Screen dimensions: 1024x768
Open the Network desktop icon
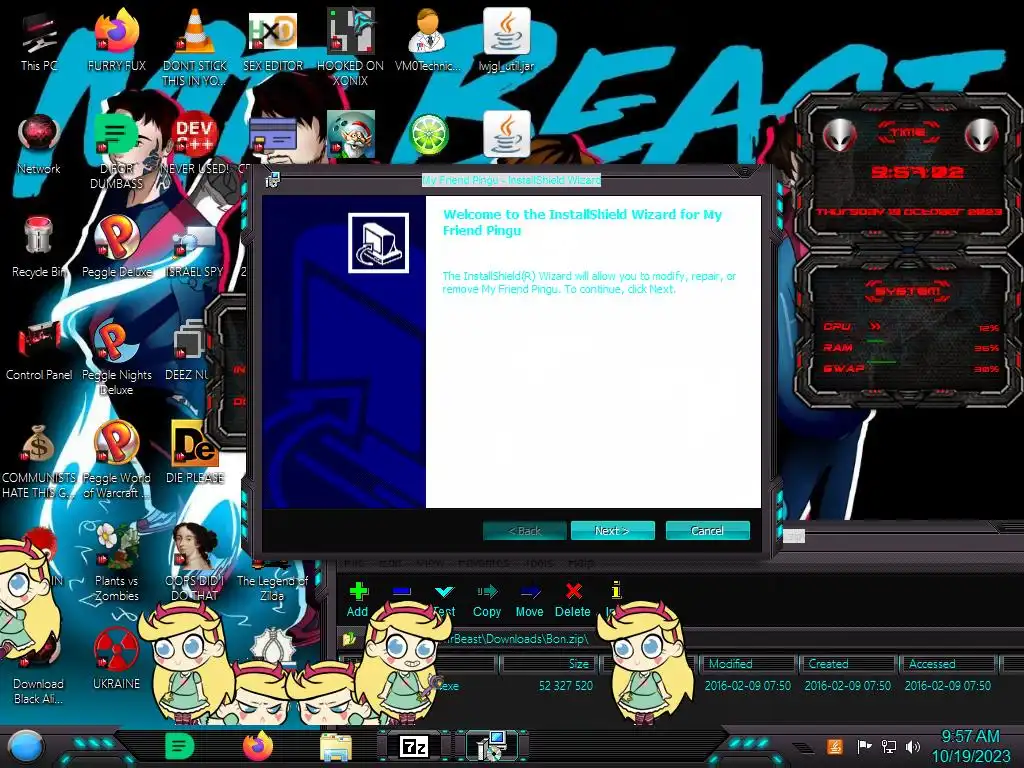coord(39,144)
